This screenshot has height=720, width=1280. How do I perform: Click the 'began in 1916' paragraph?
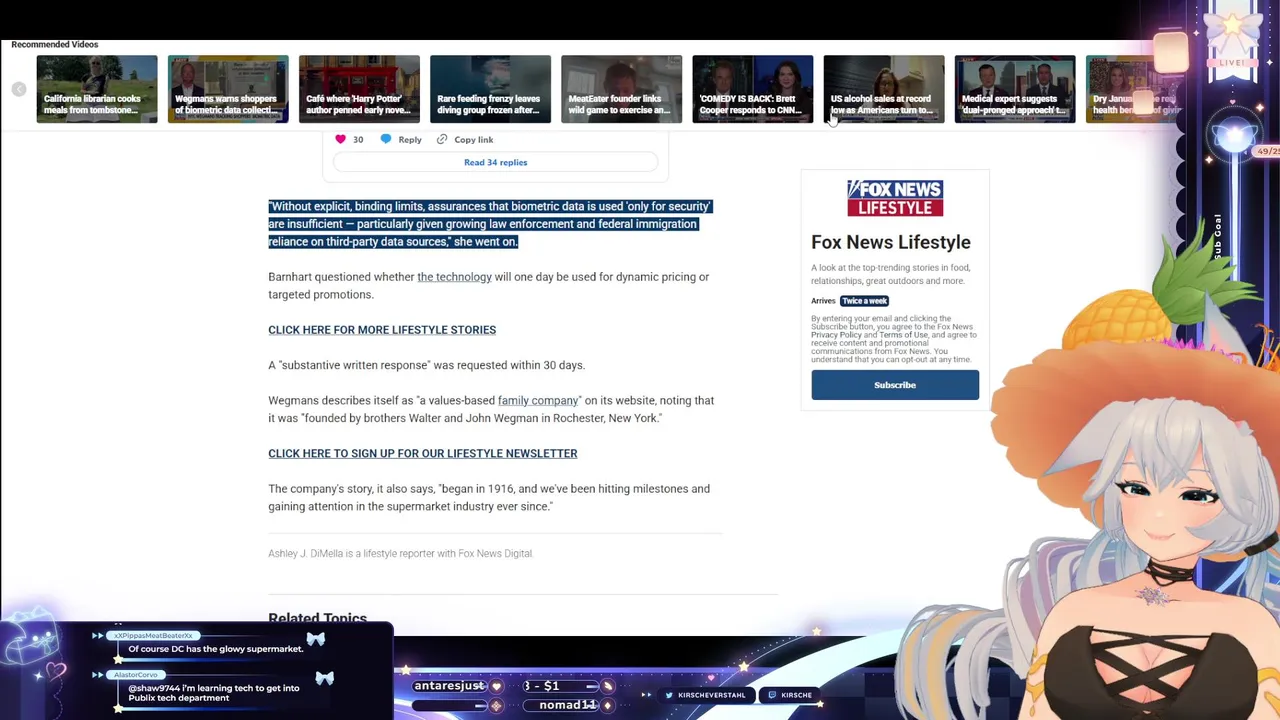click(x=489, y=497)
